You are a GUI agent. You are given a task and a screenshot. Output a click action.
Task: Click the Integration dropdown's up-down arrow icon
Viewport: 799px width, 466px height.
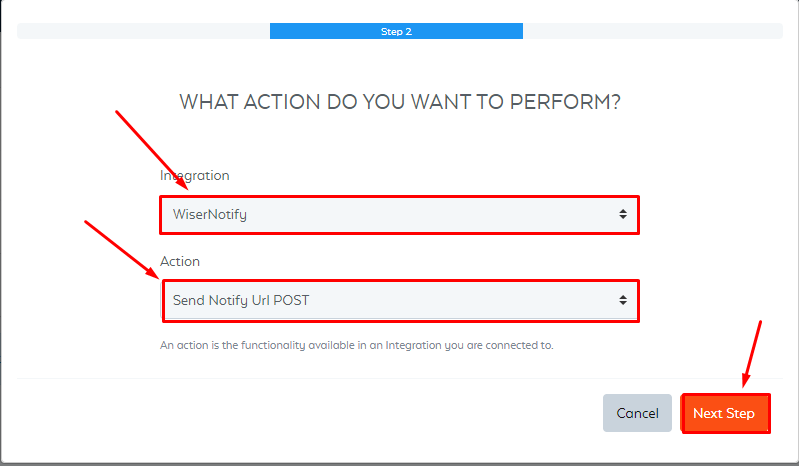pos(622,214)
